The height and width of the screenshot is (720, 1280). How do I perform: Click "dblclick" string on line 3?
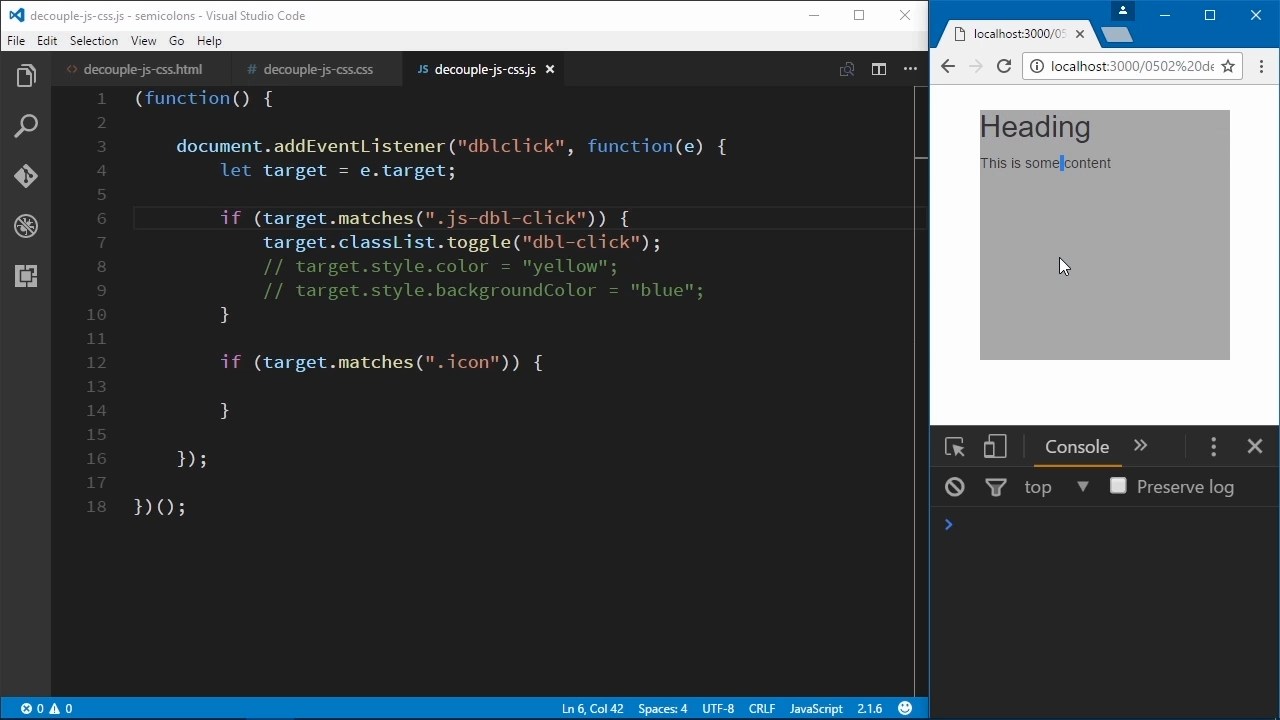(511, 146)
